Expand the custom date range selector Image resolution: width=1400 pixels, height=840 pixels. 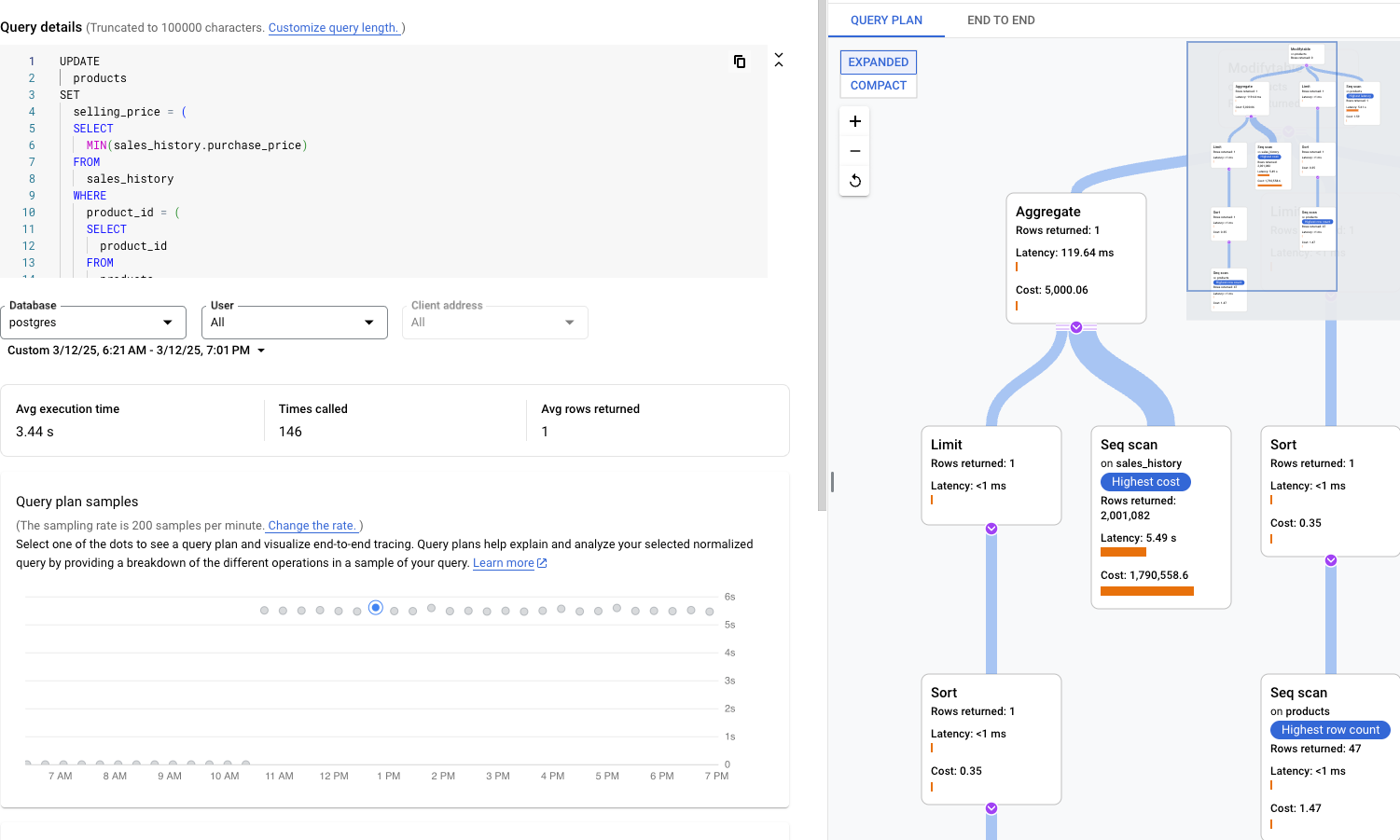pyautogui.click(x=260, y=351)
